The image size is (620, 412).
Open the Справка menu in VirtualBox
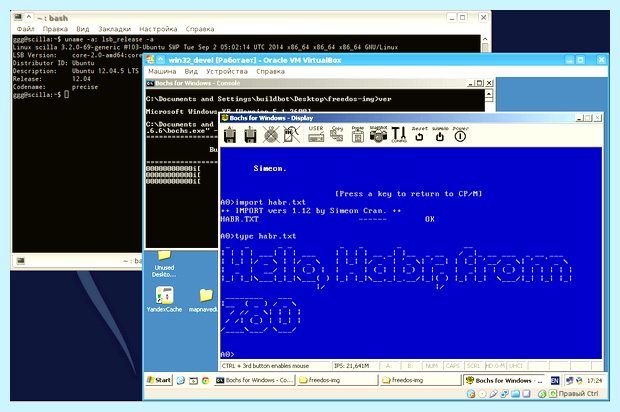click(x=270, y=72)
